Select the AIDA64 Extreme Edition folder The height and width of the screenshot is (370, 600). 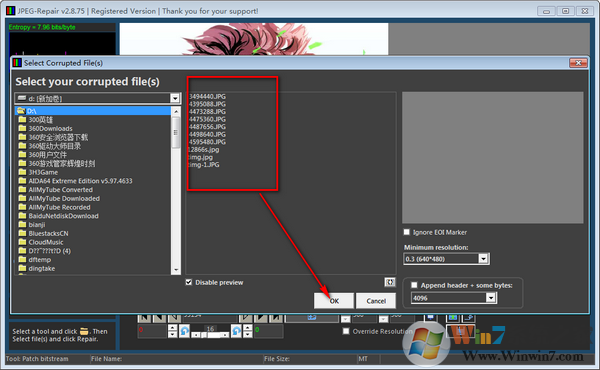(80, 181)
